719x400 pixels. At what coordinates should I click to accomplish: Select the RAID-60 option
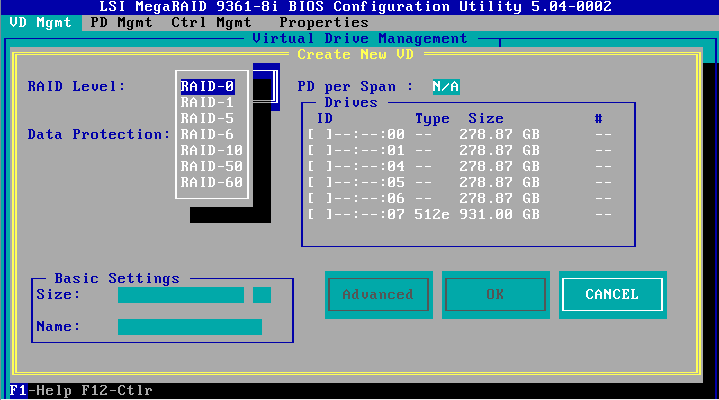[x=211, y=183]
